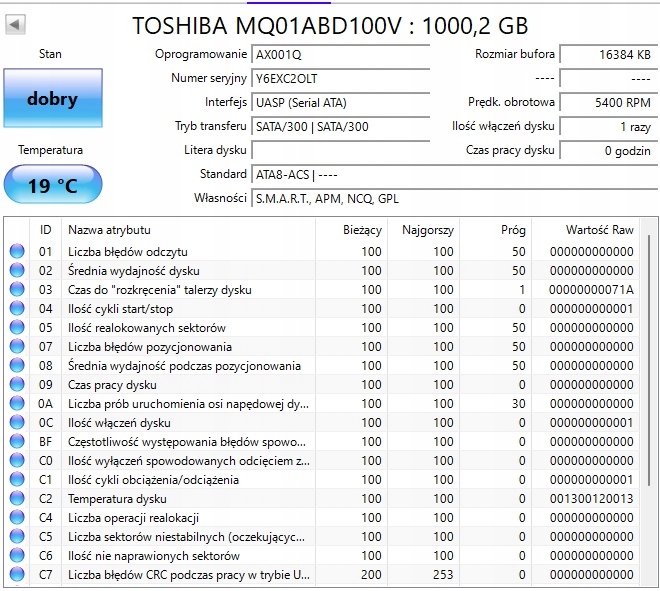Click status orb for 'Liczba operacji realokacji'
This screenshot has height=591, width=660.
pos(17,518)
